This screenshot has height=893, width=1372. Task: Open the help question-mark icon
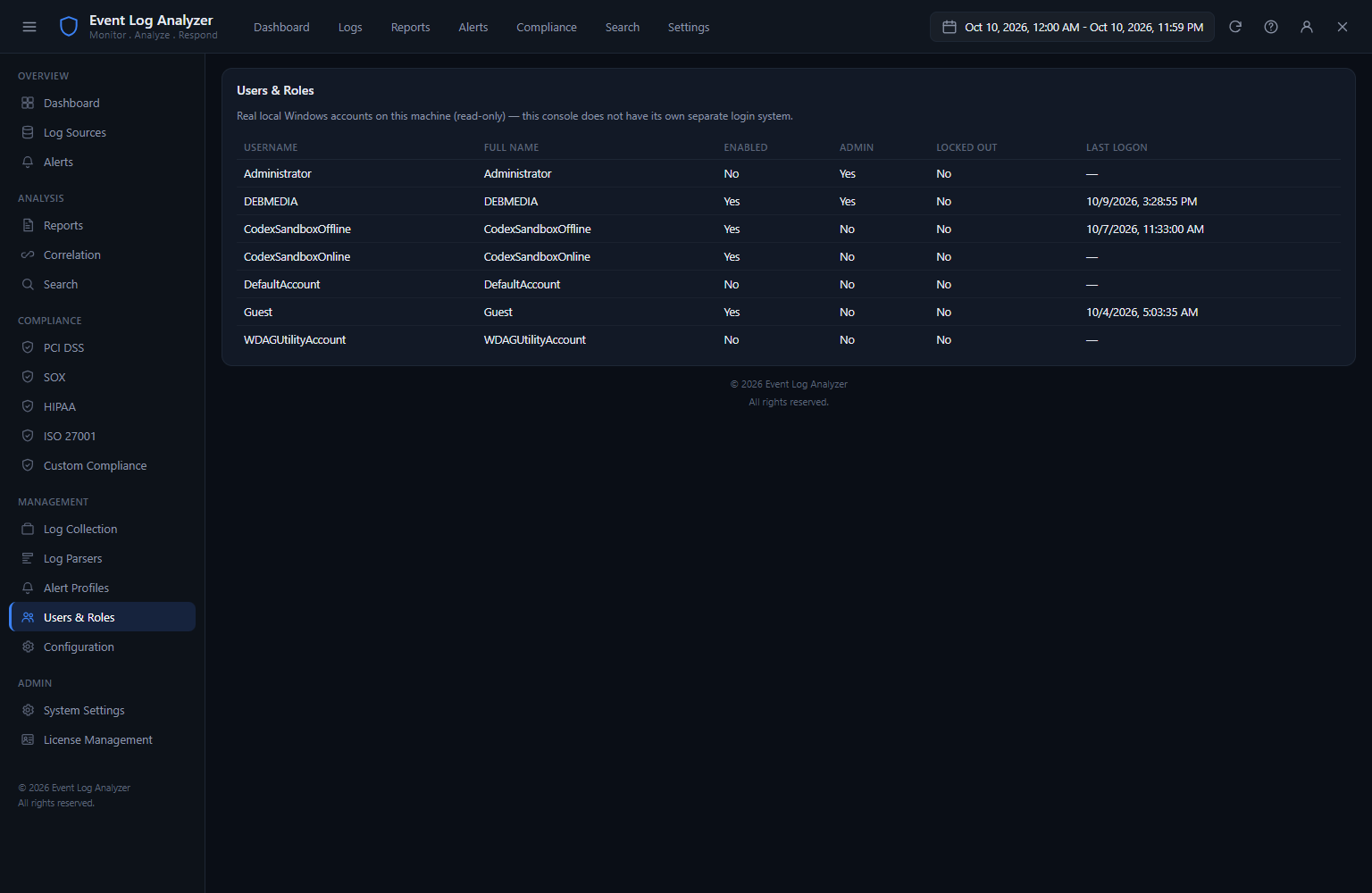1271,27
